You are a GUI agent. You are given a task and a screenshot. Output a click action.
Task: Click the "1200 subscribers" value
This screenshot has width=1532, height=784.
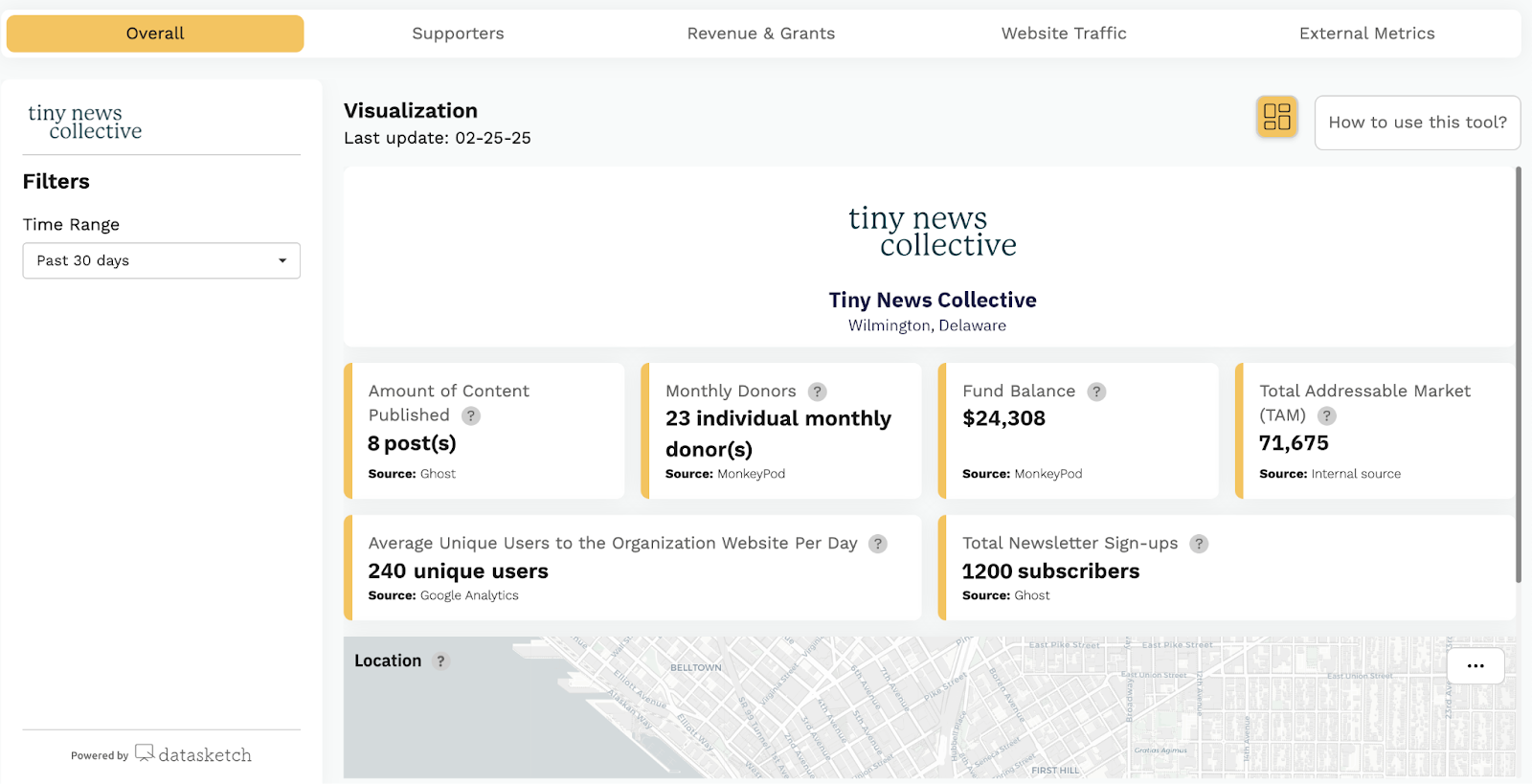(1050, 571)
